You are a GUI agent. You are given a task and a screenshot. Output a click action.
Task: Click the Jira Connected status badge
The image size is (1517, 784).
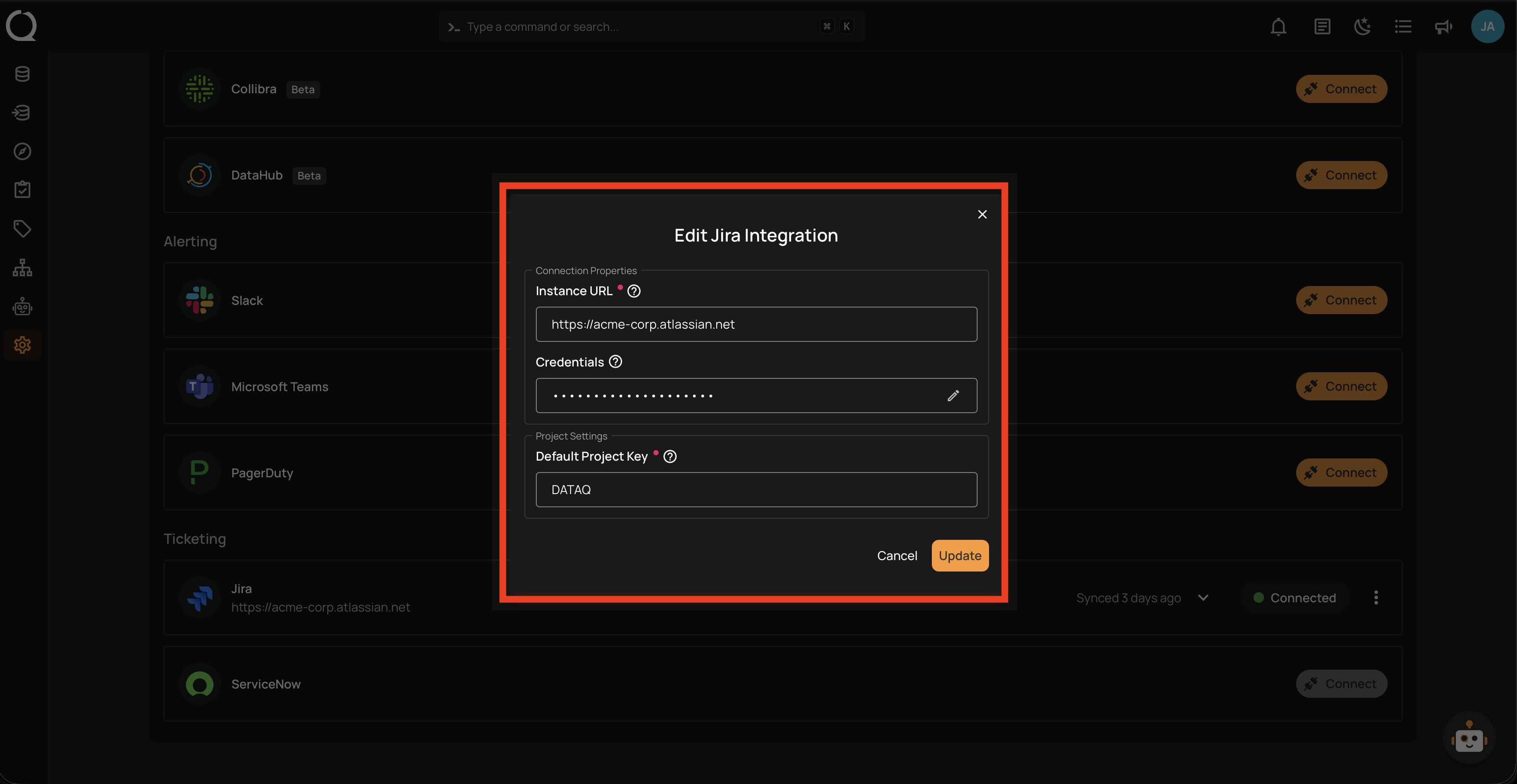click(x=1295, y=598)
